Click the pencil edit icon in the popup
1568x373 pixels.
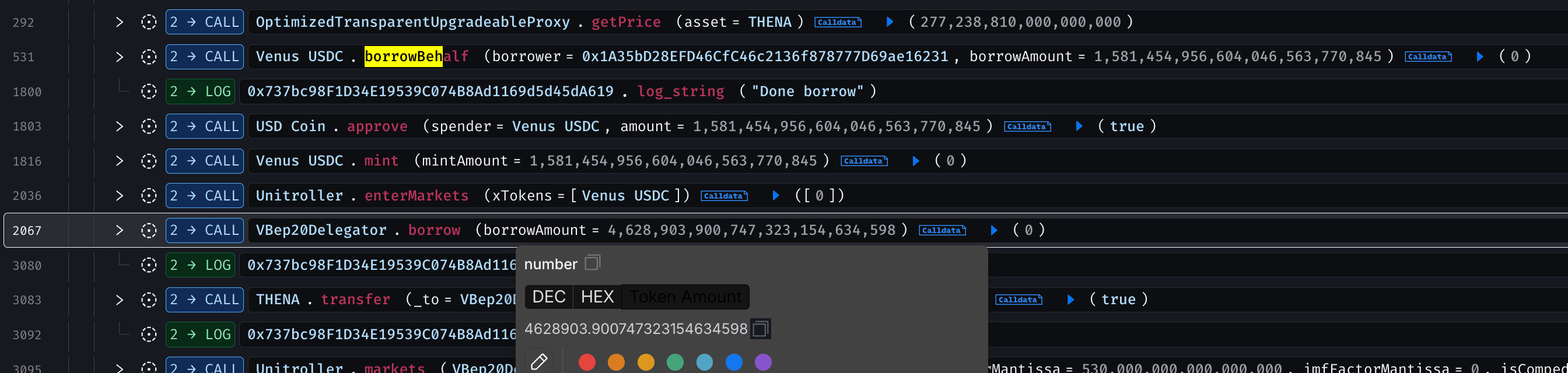tap(538, 362)
